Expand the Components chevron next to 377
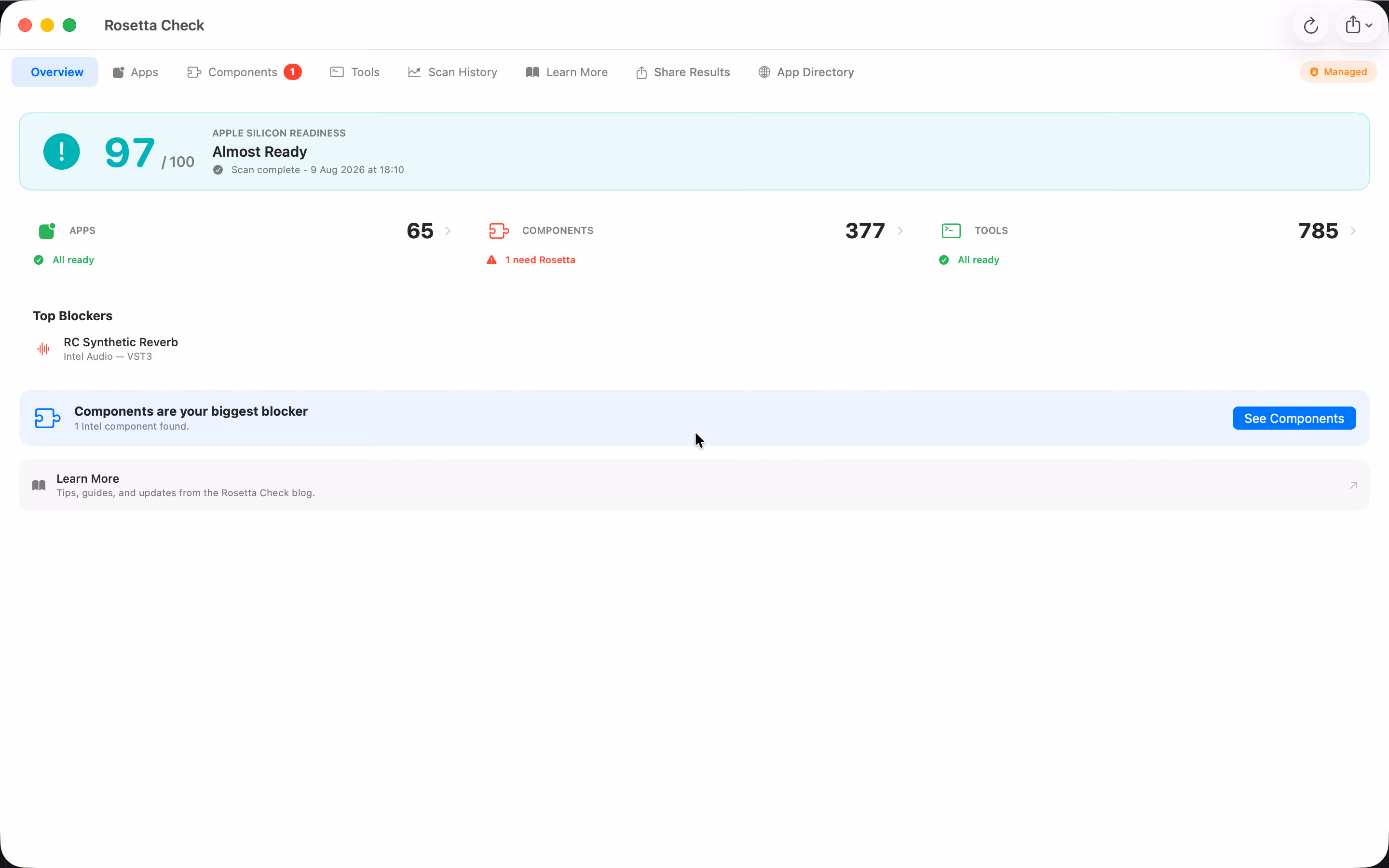 pos(900,231)
